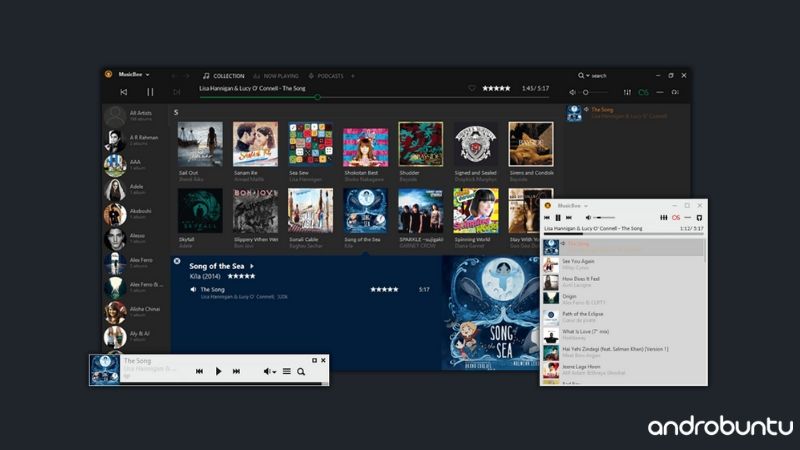
Task: Click the back navigation arrow
Action: coord(173,76)
